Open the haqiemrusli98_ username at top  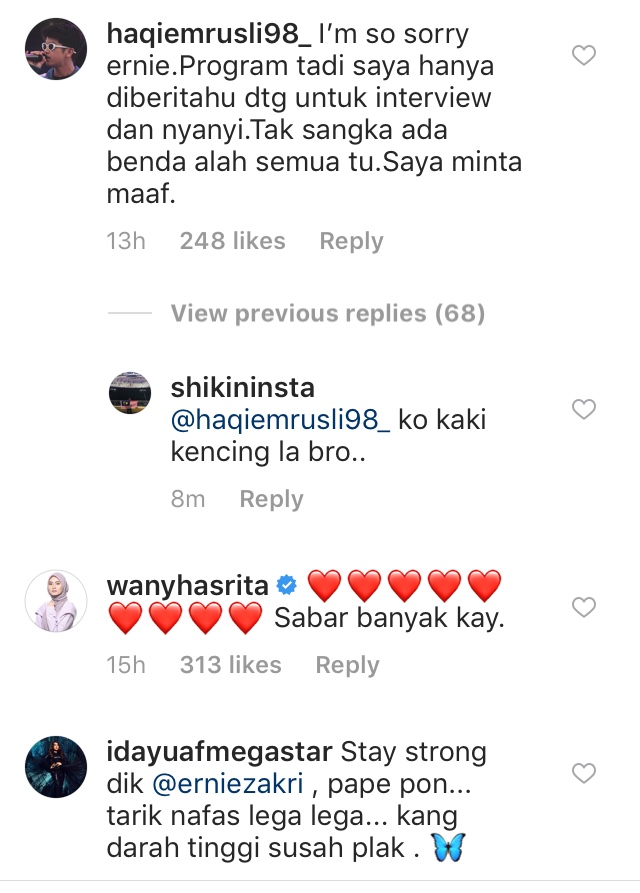[209, 34]
